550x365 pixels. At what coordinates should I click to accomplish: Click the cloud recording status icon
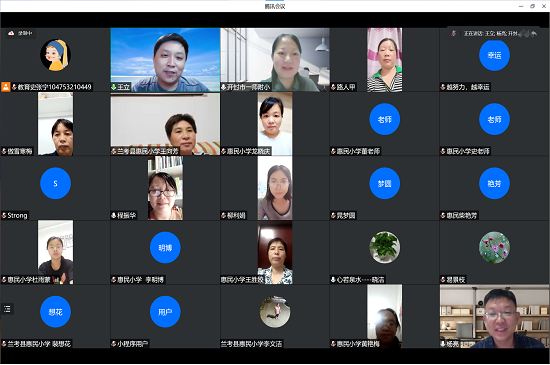click(x=11, y=33)
